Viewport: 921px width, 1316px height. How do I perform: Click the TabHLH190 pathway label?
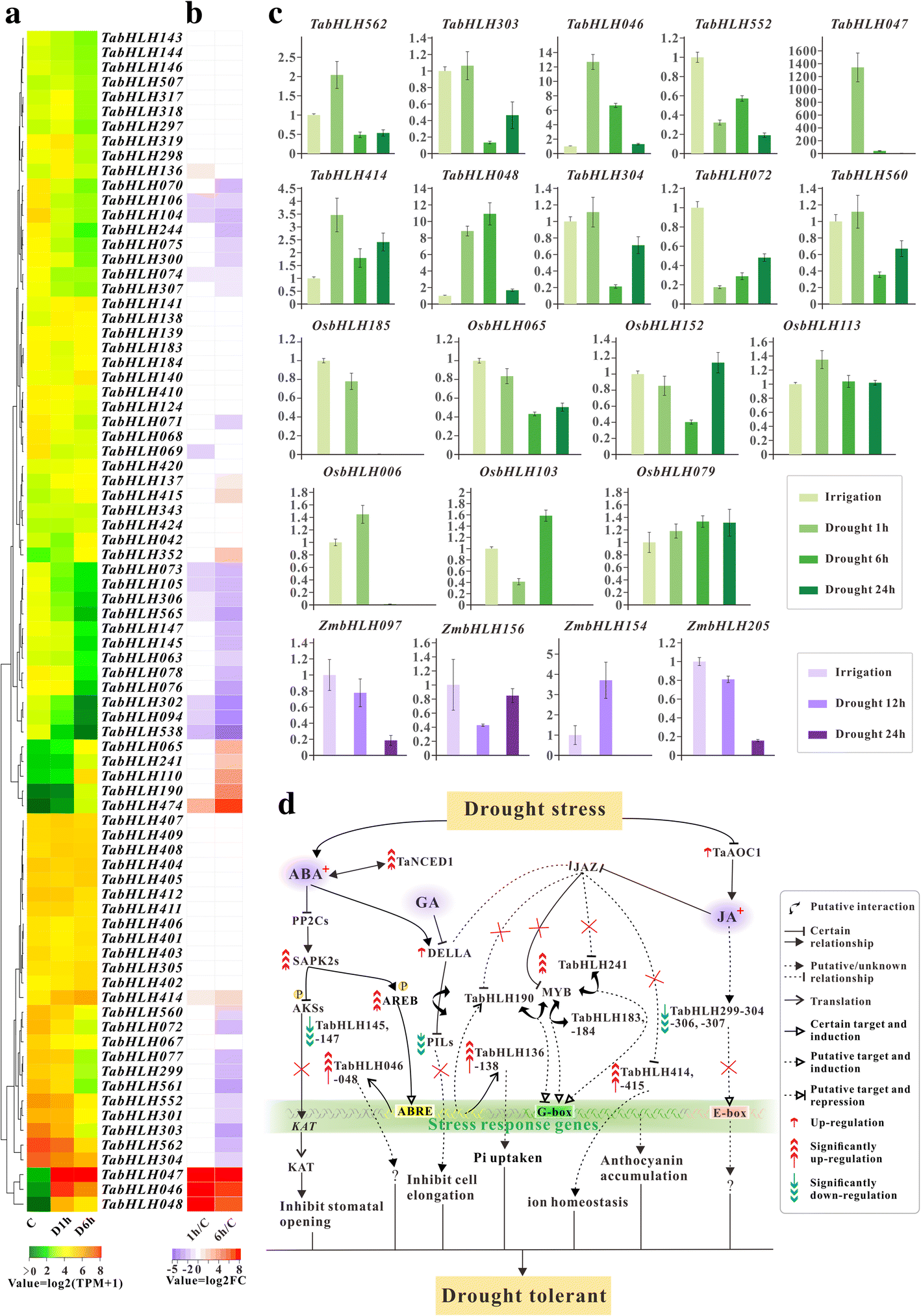click(499, 998)
